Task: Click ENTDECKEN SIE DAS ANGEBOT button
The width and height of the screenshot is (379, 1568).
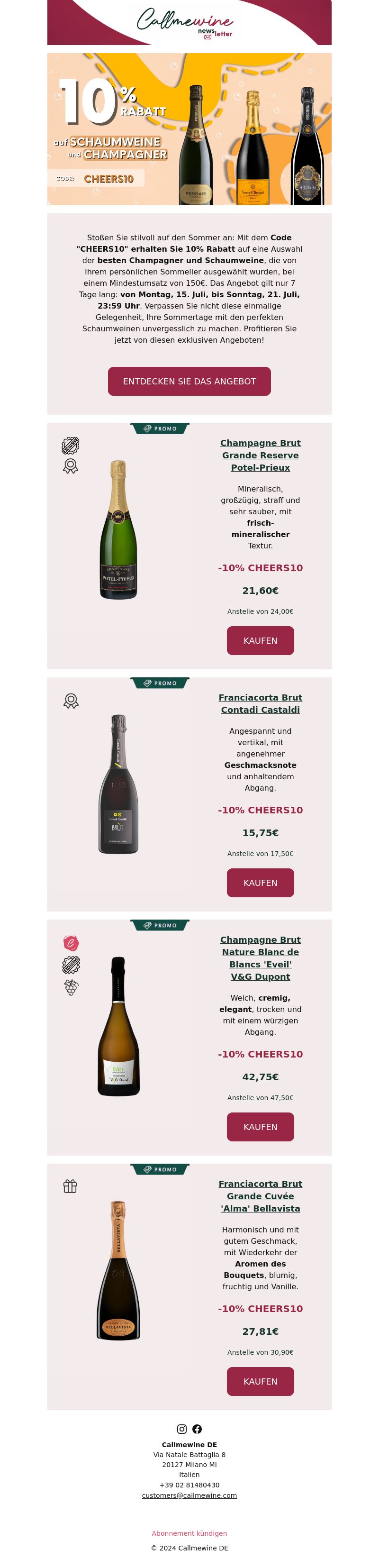Action: [x=189, y=381]
